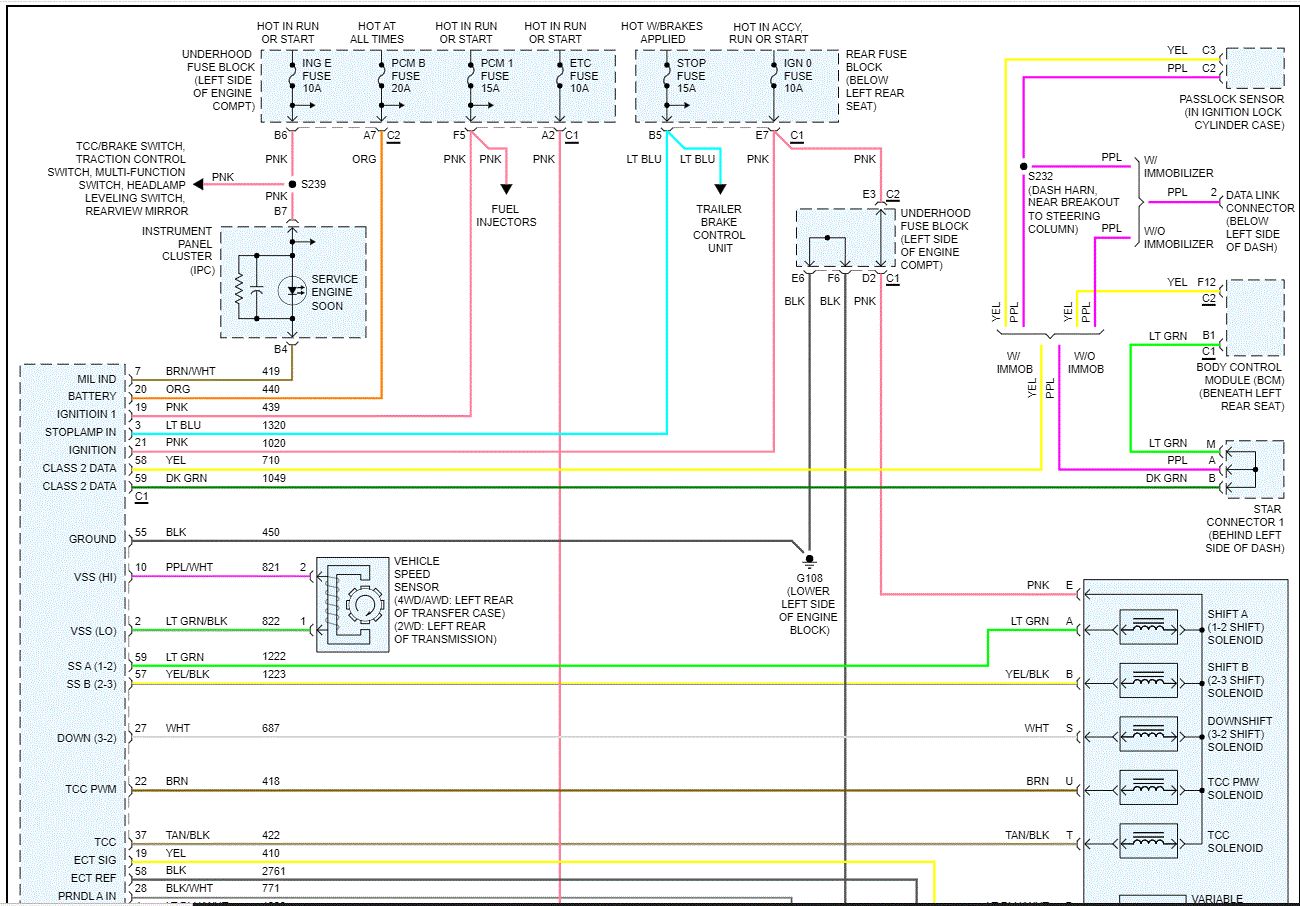Click the vehicle speed sensor symbol

coord(353,605)
